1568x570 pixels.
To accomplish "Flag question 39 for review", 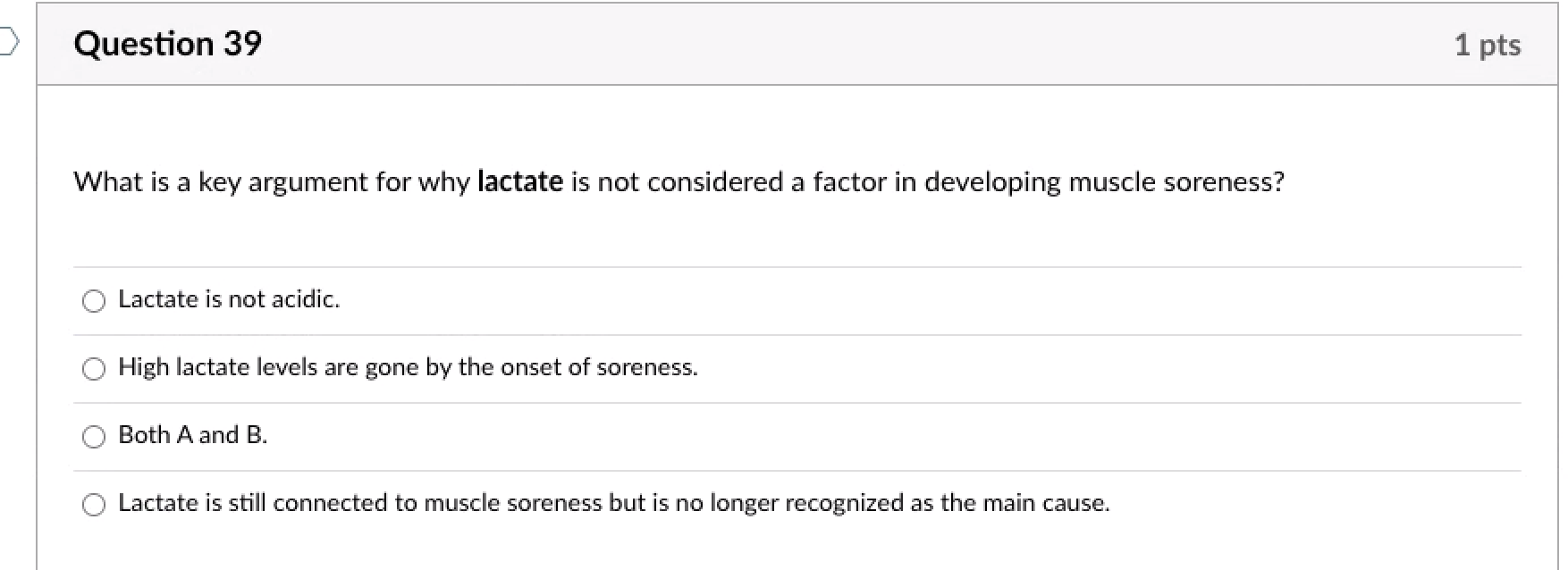I will point(7,42).
